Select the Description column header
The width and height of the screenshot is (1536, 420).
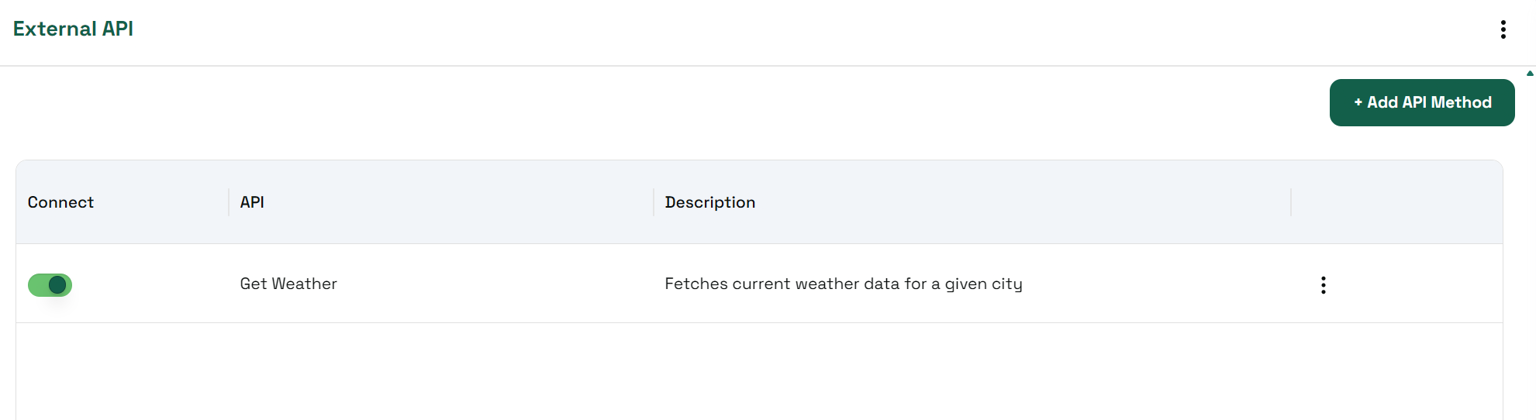click(710, 202)
